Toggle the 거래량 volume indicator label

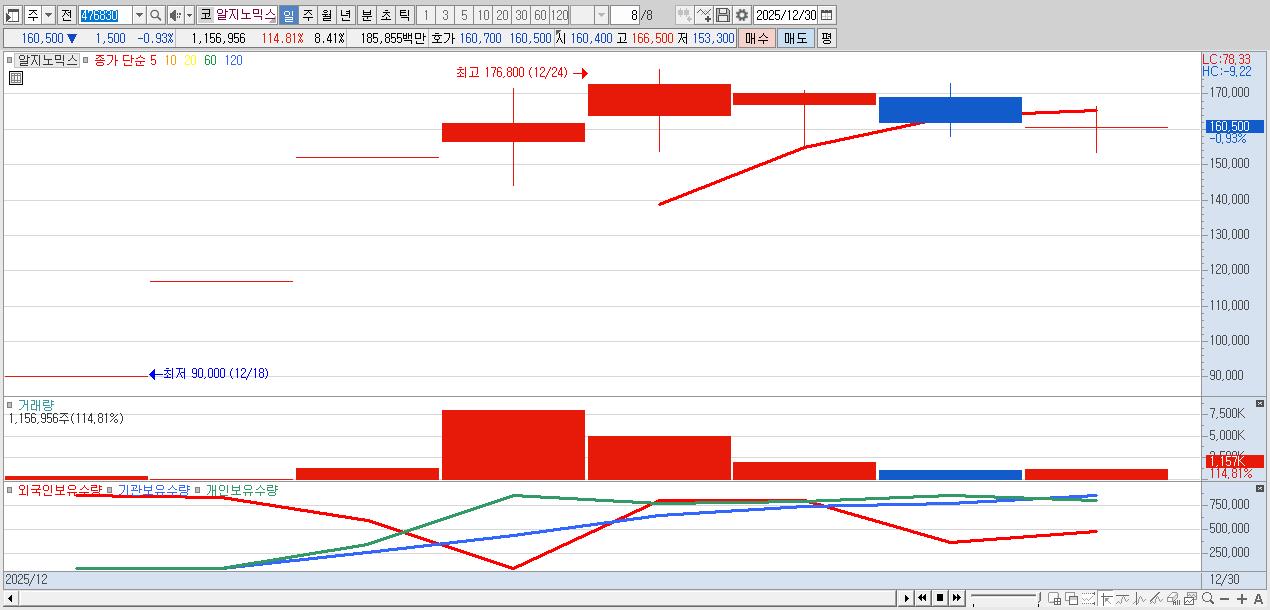pyautogui.click(x=36, y=405)
